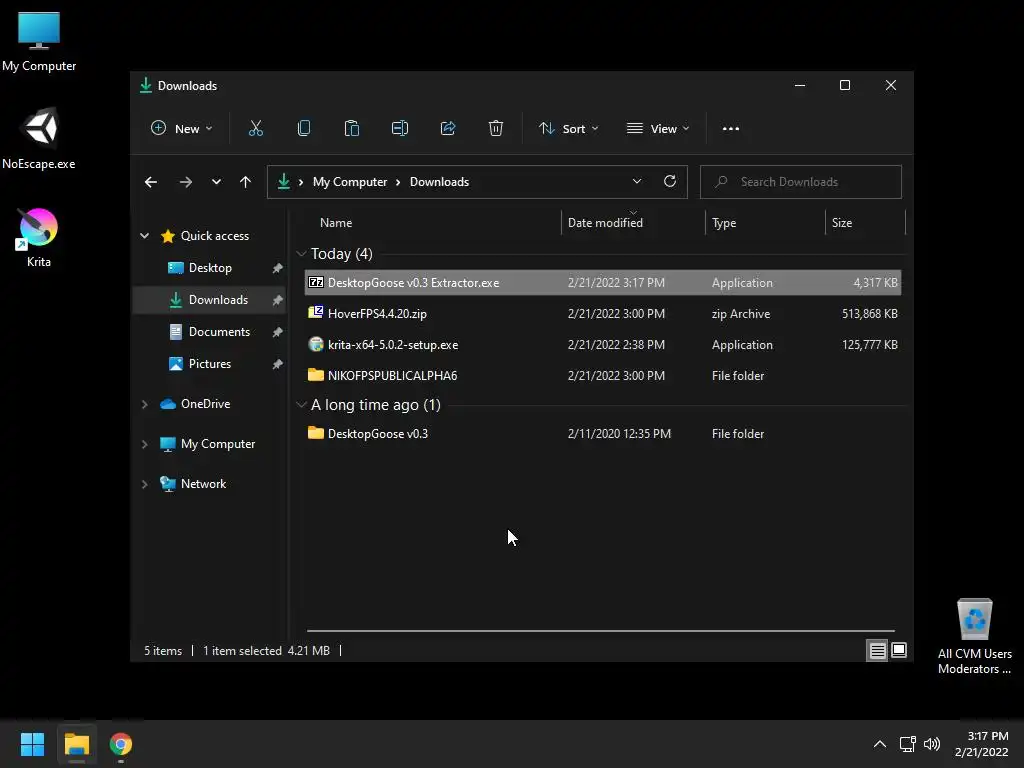Open the volume control in the system tray
Screen dimensions: 1024x768
coord(932,744)
